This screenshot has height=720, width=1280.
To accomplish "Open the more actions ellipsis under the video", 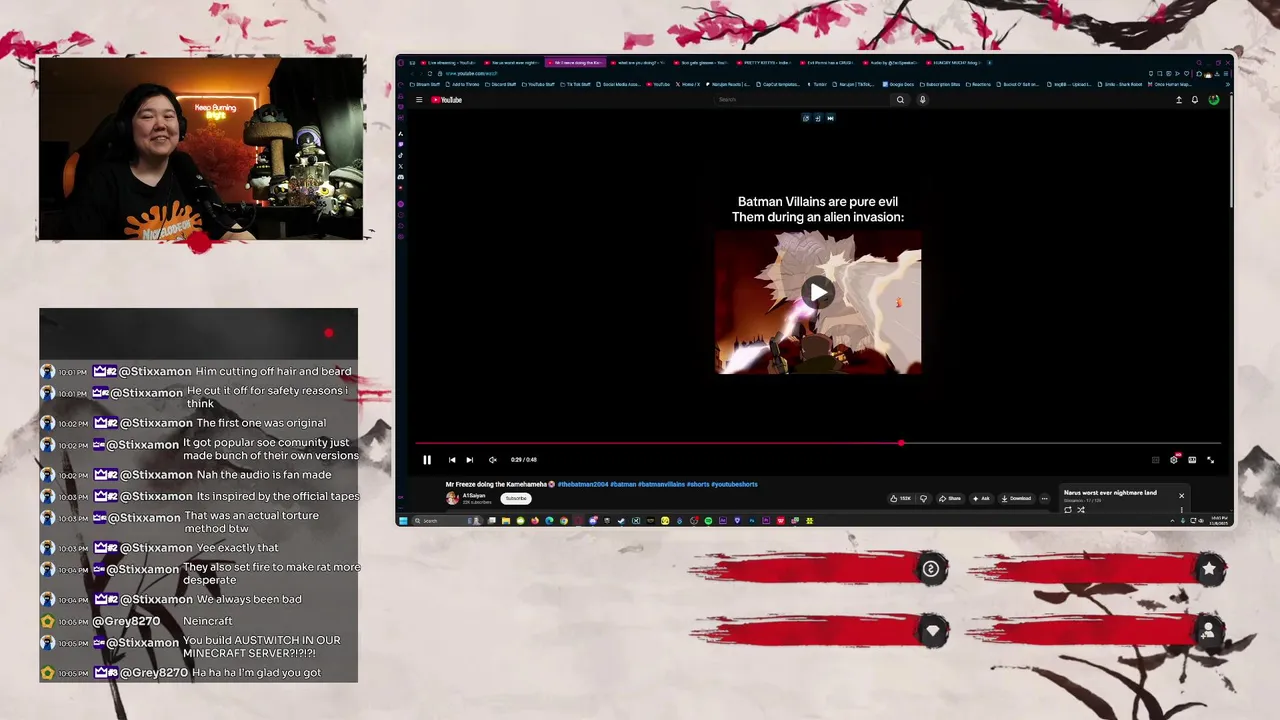I will coord(1044,498).
